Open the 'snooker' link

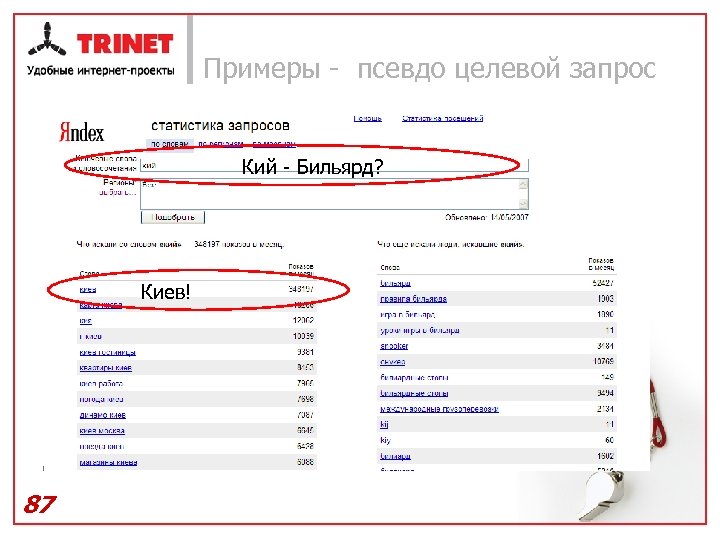click(x=394, y=346)
